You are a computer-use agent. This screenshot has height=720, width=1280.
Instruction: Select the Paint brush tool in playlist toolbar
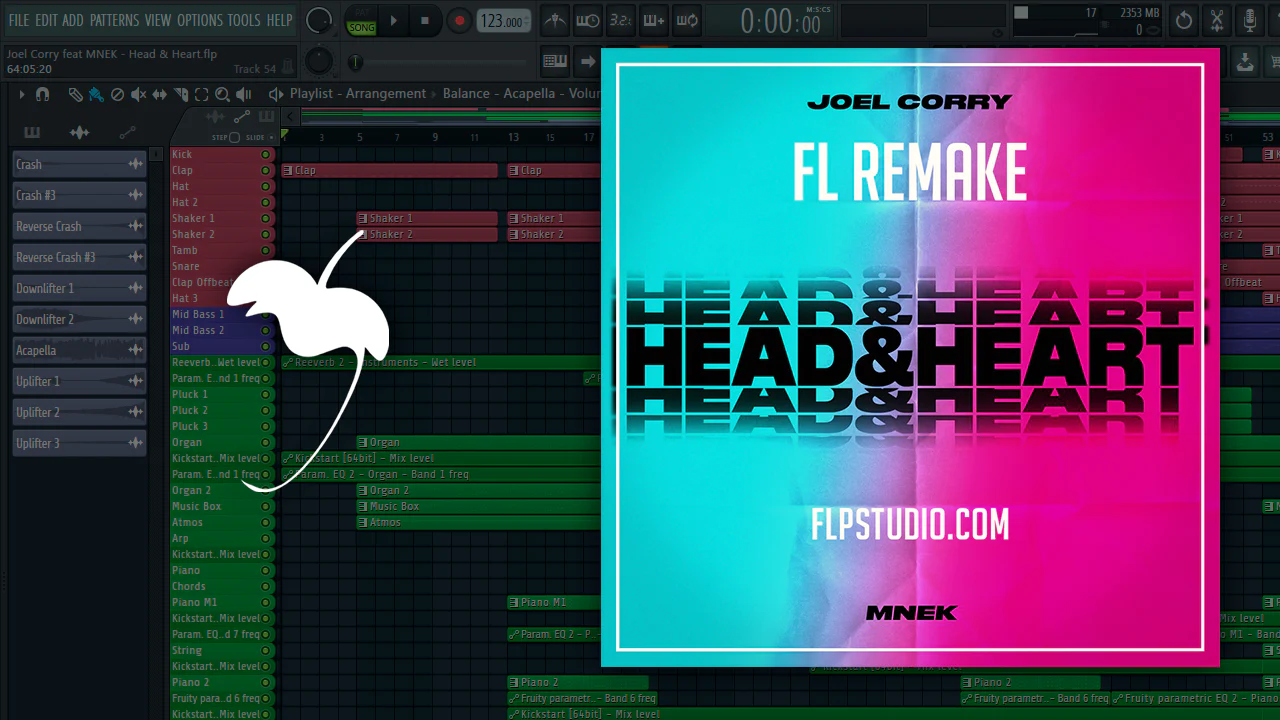pos(96,94)
